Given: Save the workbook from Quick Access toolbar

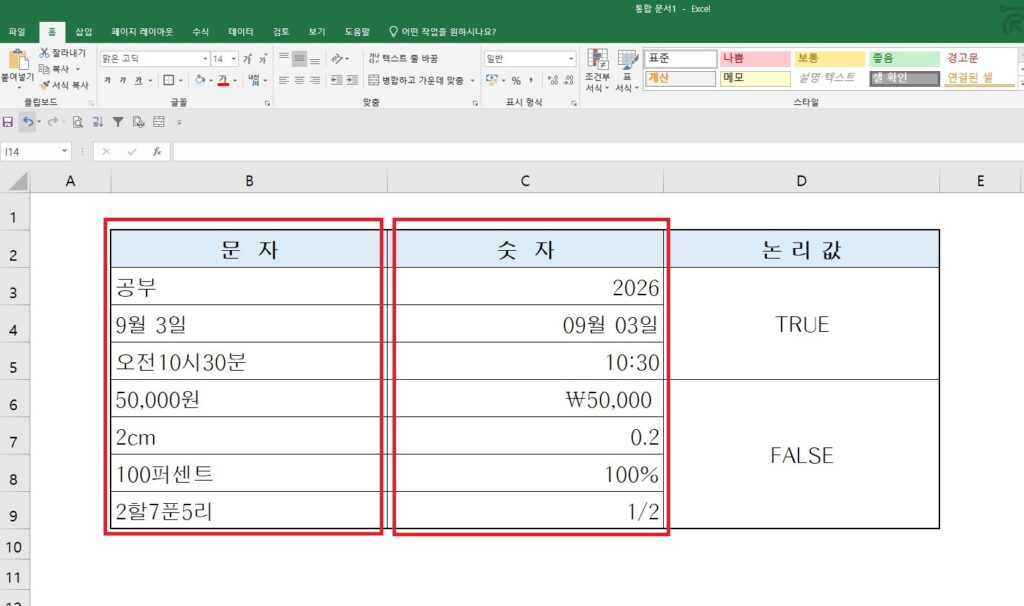Looking at the screenshot, I should coord(8,121).
